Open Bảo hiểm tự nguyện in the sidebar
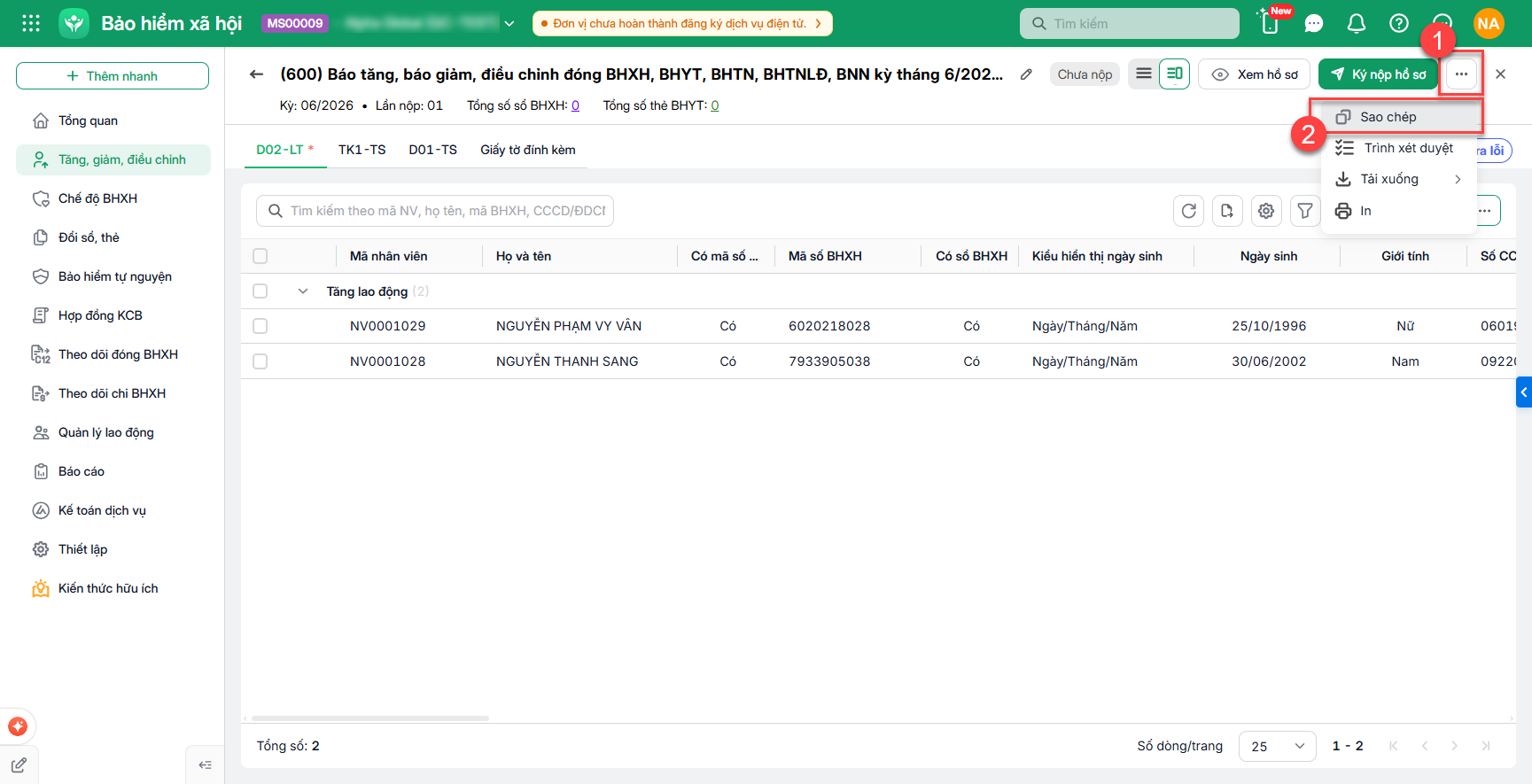Image resolution: width=1532 pixels, height=784 pixels. pos(113,276)
